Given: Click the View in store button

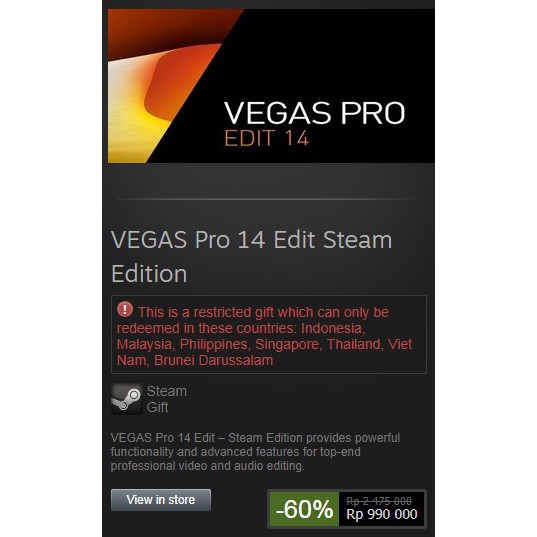Looking at the screenshot, I should 161,500.
